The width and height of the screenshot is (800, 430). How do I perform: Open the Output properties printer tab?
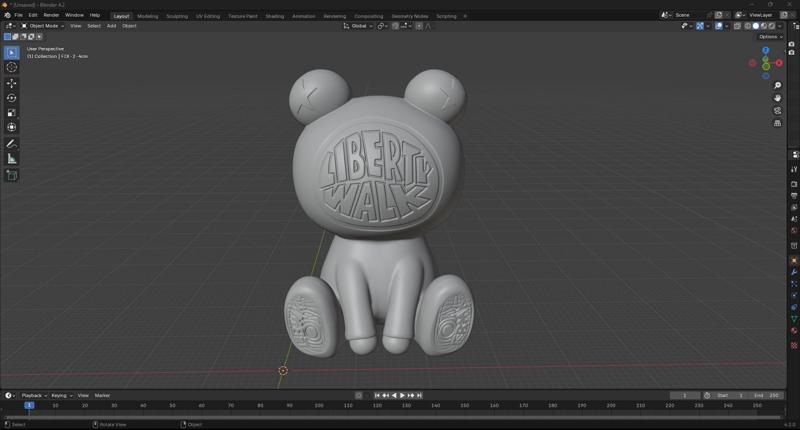tap(794, 196)
